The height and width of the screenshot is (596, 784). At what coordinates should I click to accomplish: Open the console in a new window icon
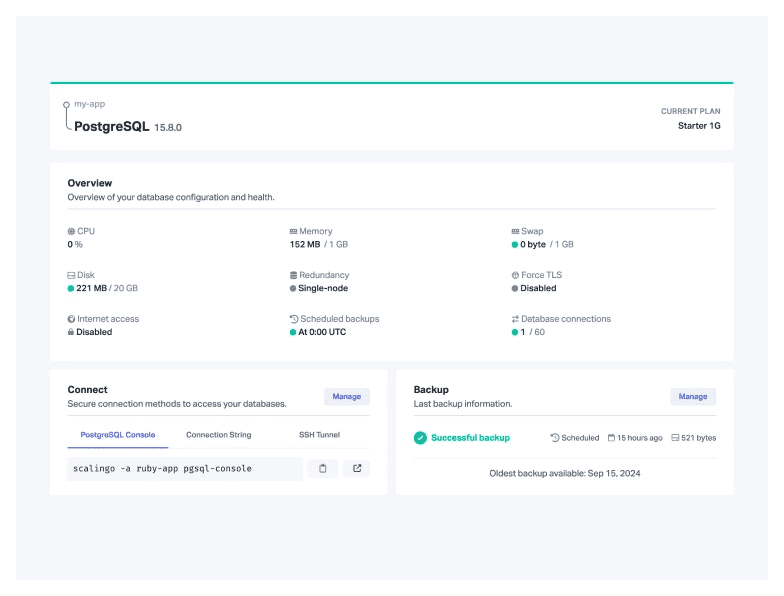click(x=356, y=468)
